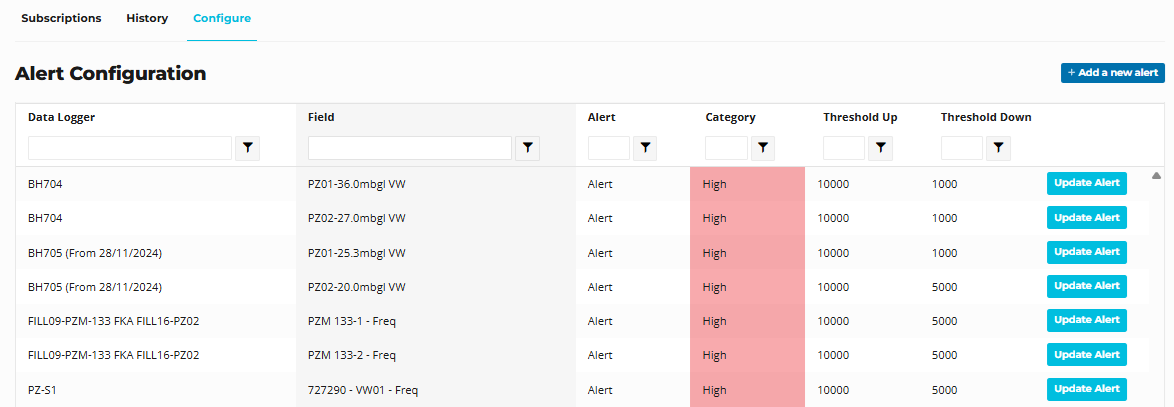Image resolution: width=1174 pixels, height=407 pixels.
Task: Click the Threshold Up filter icon
Action: (x=880, y=148)
